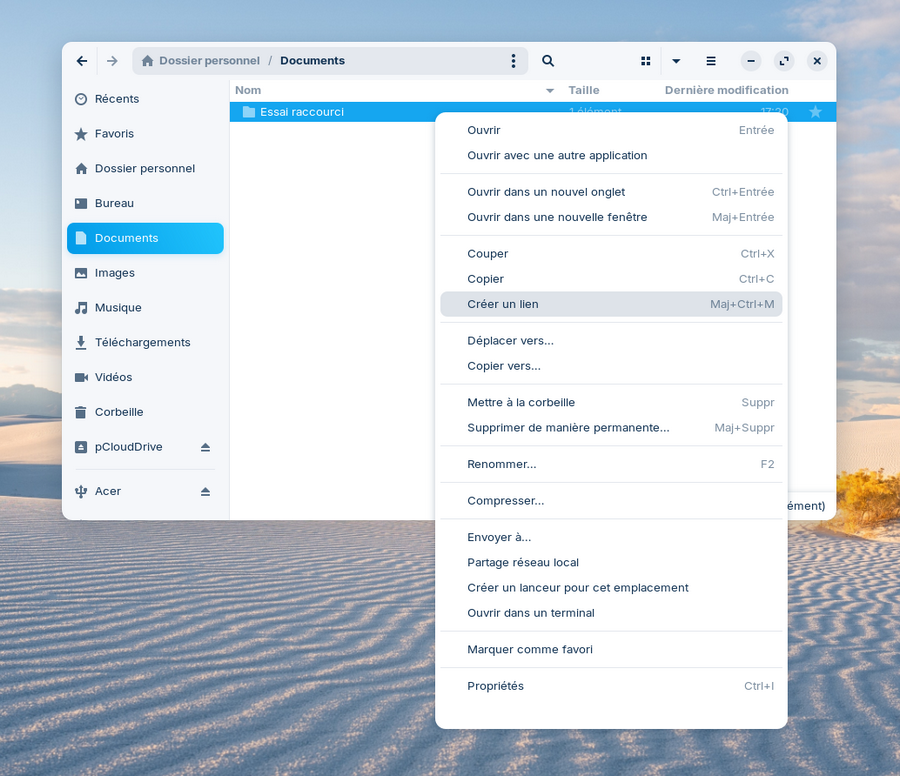900x776 pixels.
Task: Select Récents in the sidebar
Action: point(117,99)
